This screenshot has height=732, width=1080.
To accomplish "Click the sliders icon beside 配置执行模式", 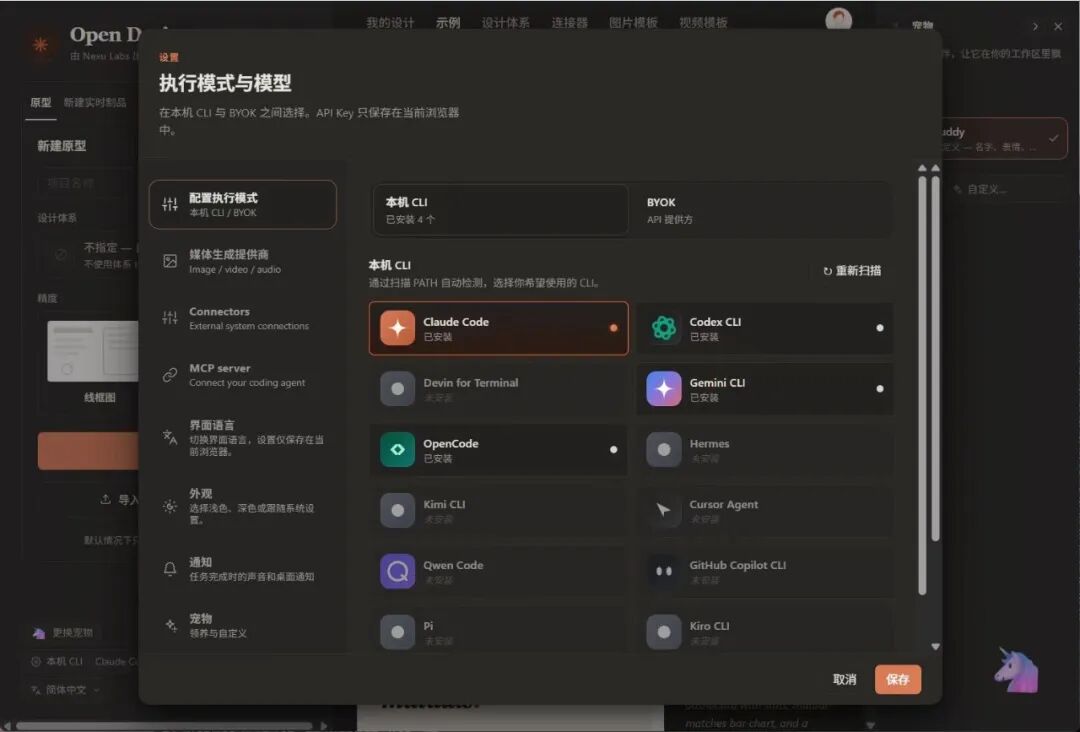I will (x=169, y=204).
